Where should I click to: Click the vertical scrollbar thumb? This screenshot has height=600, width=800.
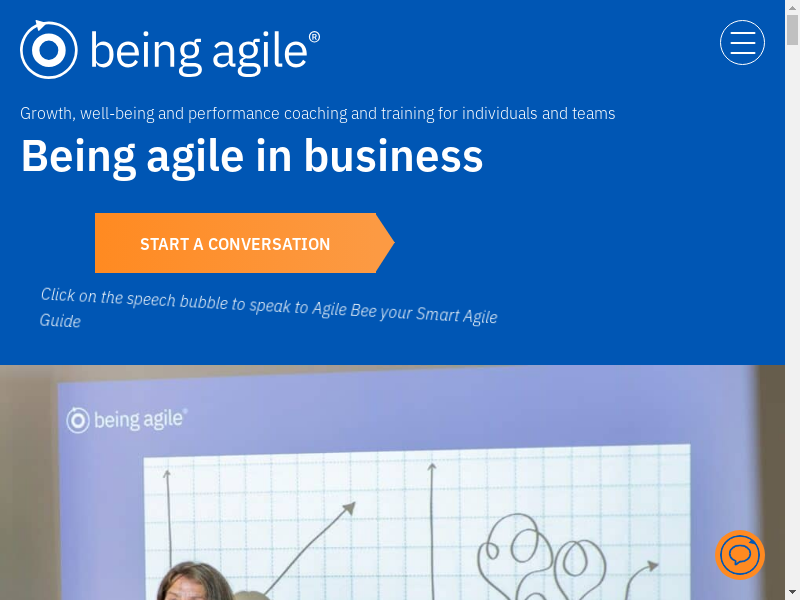tap(792, 28)
